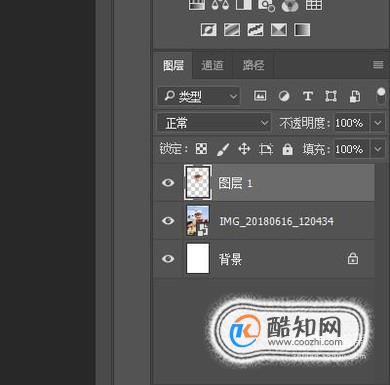Hide 图层 1 layer visibility eye

tap(168, 183)
